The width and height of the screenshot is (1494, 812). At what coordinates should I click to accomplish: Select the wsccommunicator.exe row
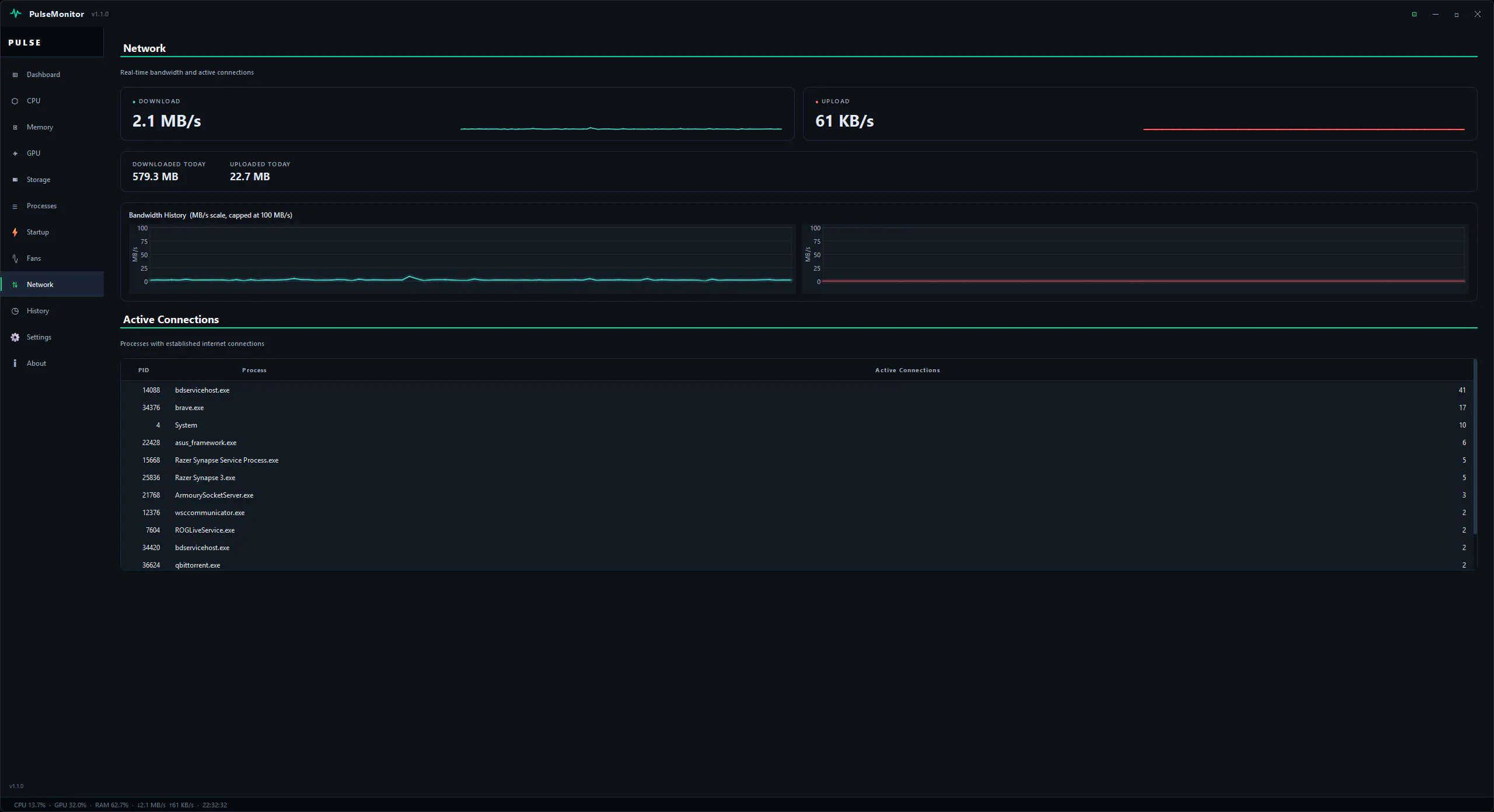coord(797,513)
